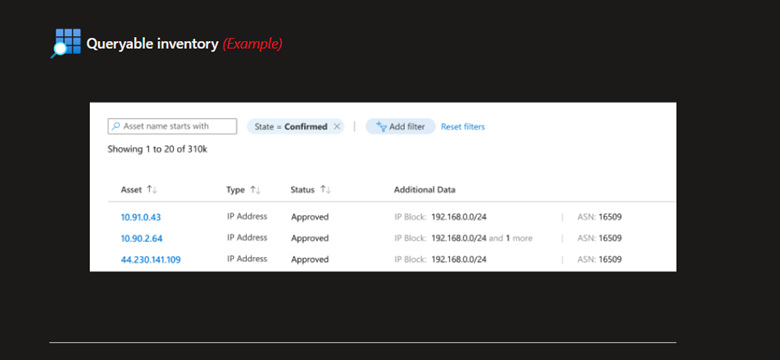Image resolution: width=780 pixels, height=360 pixels.
Task: Click the Queryable inventory grid magnifier icon
Action: (66, 43)
